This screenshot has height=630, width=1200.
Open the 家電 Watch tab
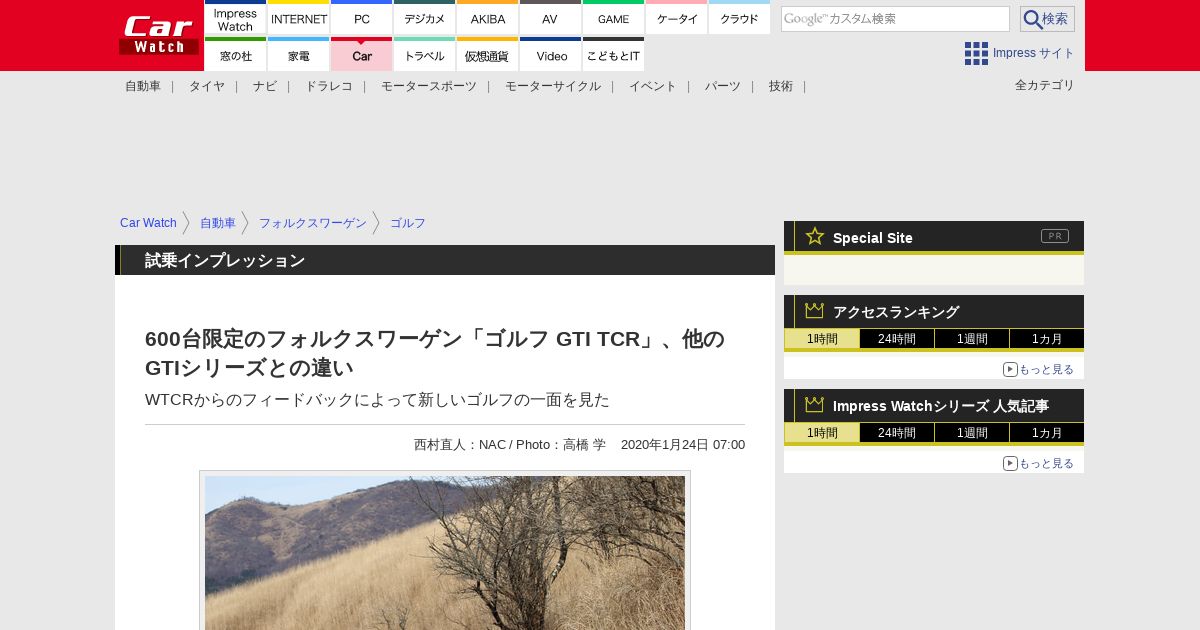coord(298,55)
